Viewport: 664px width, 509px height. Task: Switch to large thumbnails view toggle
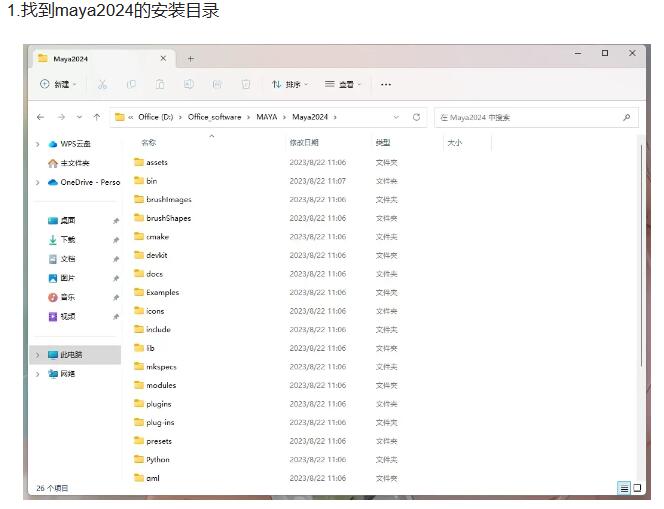coord(637,488)
